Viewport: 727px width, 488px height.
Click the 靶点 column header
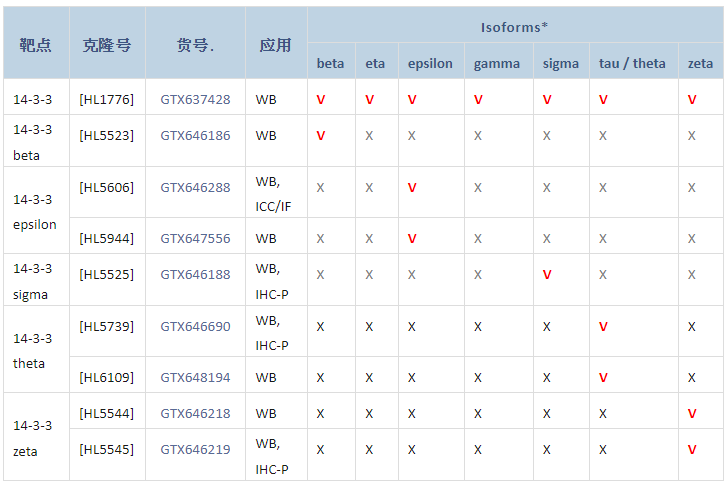pos(36,43)
